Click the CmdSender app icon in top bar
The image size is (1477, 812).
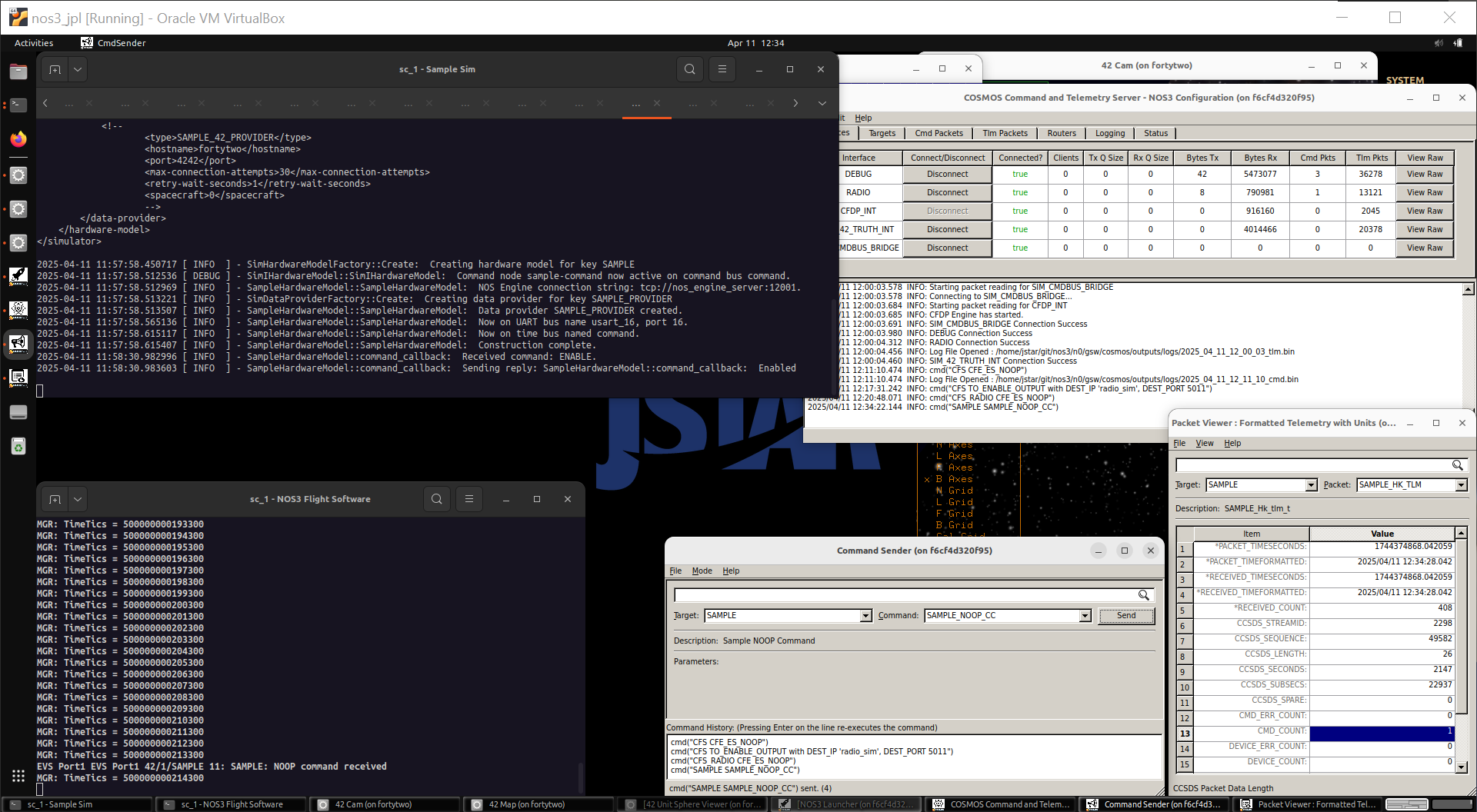87,43
